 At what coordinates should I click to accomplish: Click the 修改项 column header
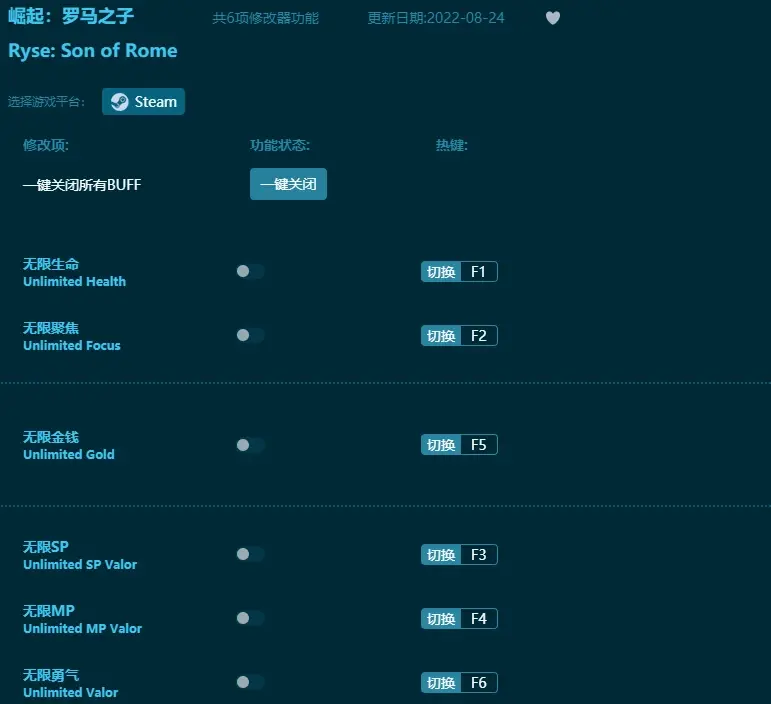(x=46, y=146)
